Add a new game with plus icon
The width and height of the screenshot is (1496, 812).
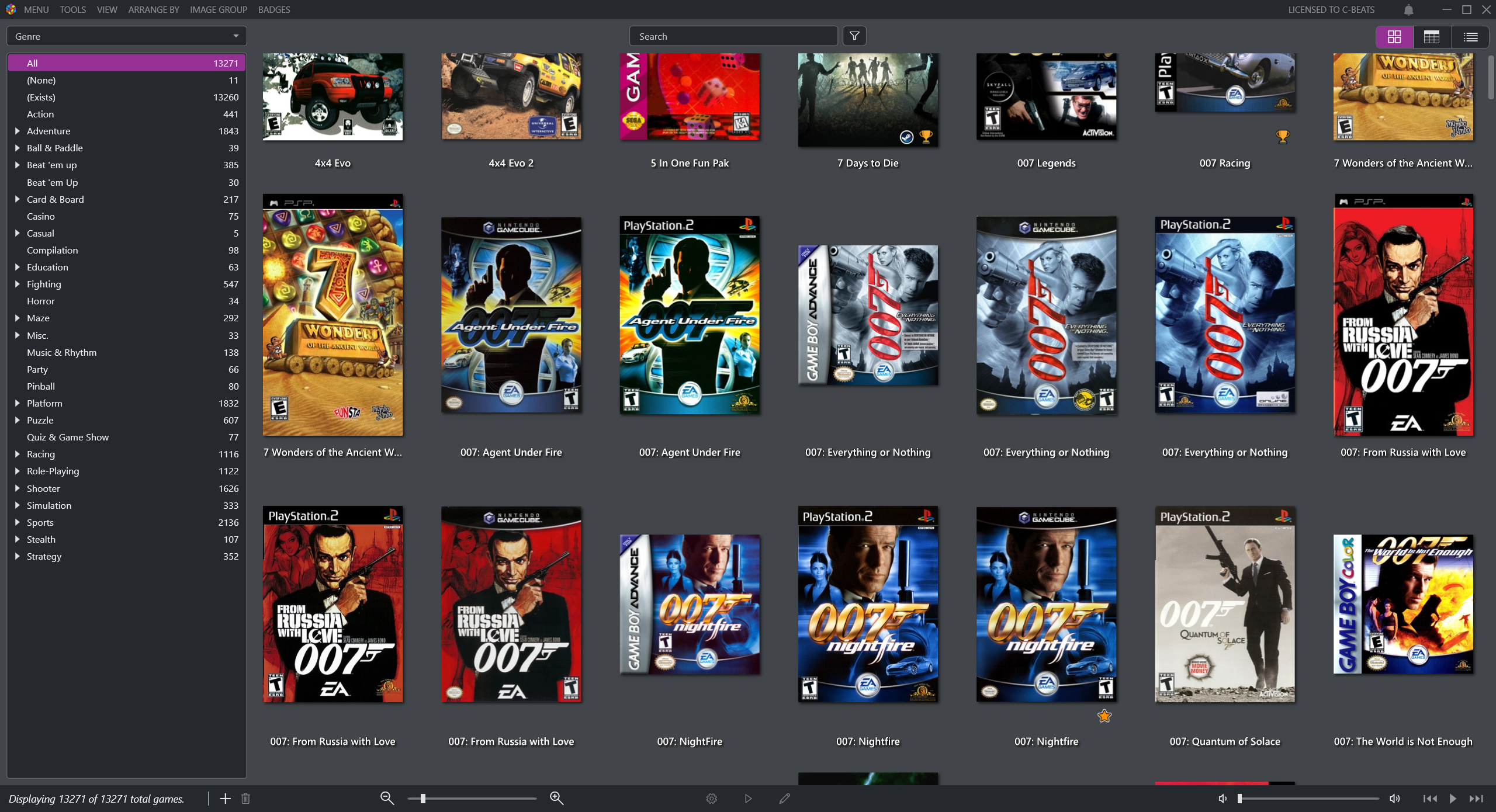pos(225,799)
